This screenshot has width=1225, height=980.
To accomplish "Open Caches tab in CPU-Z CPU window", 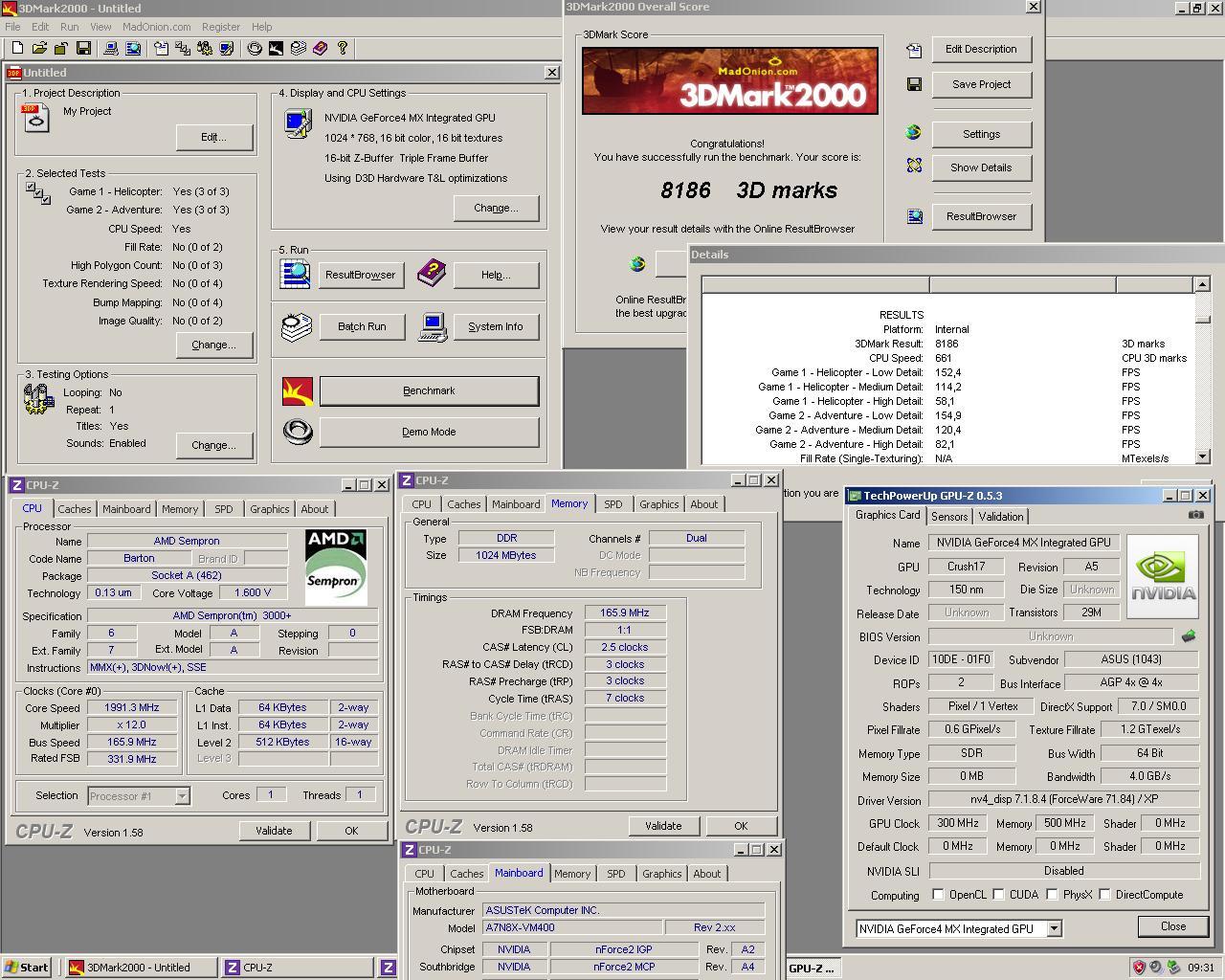I will (x=74, y=509).
